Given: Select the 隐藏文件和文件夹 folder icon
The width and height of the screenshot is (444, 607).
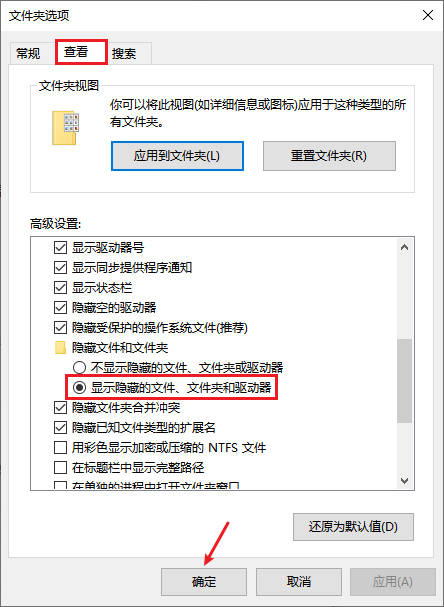Looking at the screenshot, I should click(60, 348).
